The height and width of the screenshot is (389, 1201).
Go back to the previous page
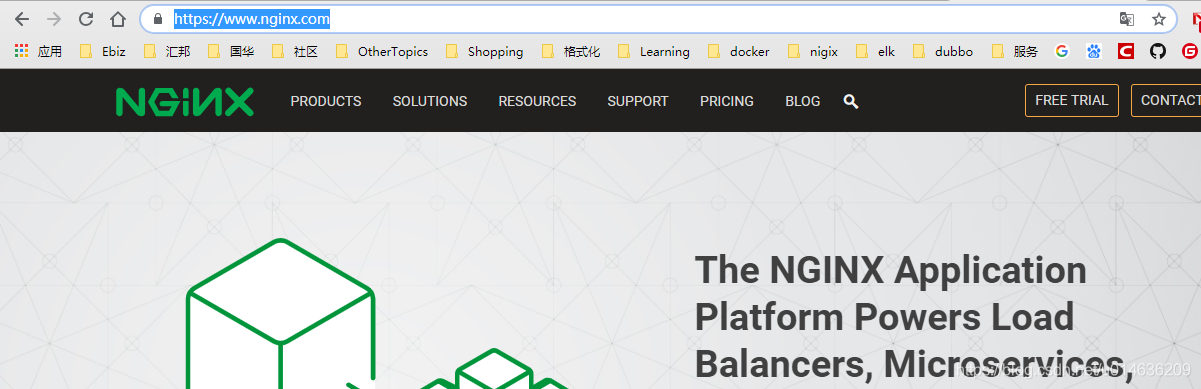(22, 19)
